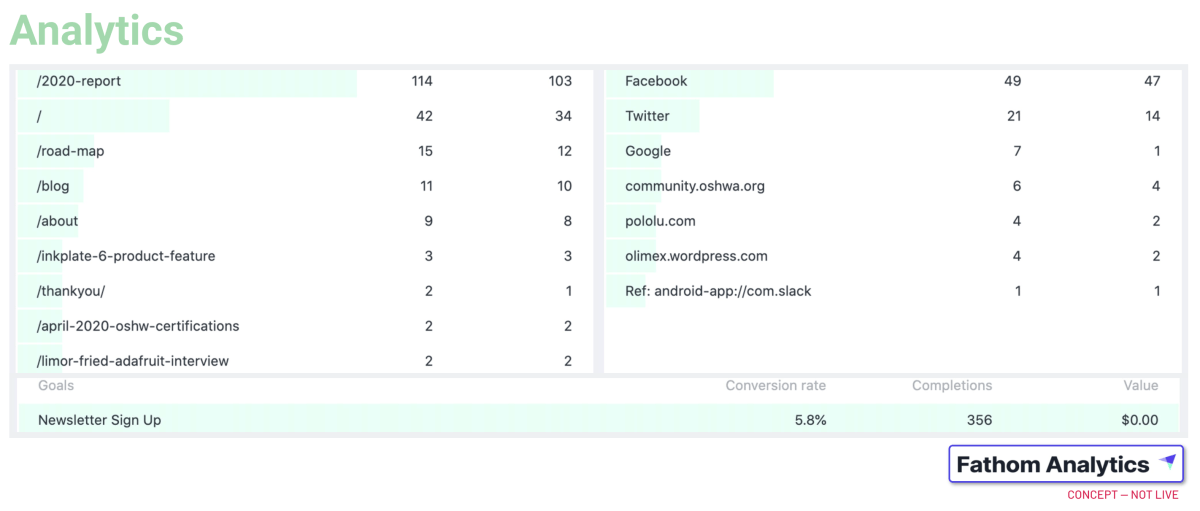Select the /2020-report page row
The height and width of the screenshot is (511, 1200).
tap(305, 81)
